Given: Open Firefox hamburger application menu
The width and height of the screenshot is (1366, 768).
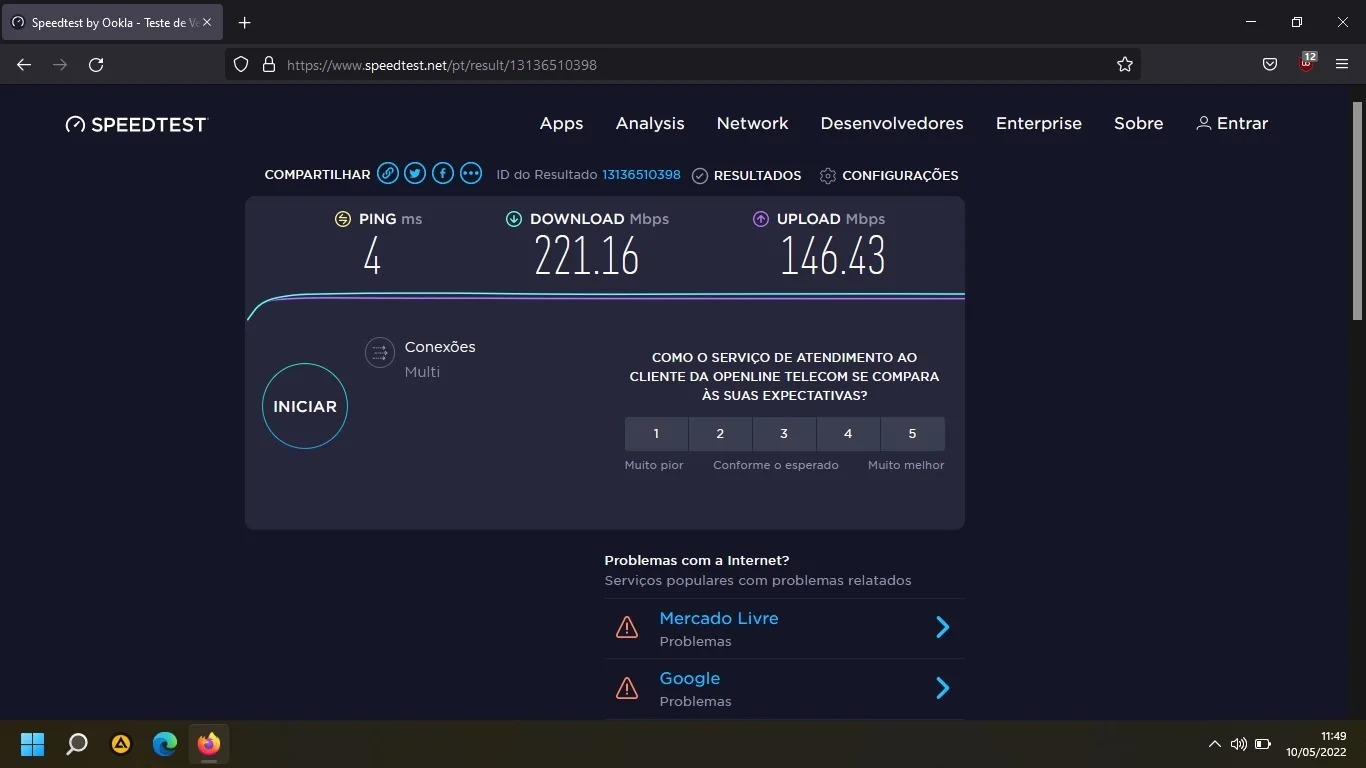Looking at the screenshot, I should click(x=1342, y=65).
